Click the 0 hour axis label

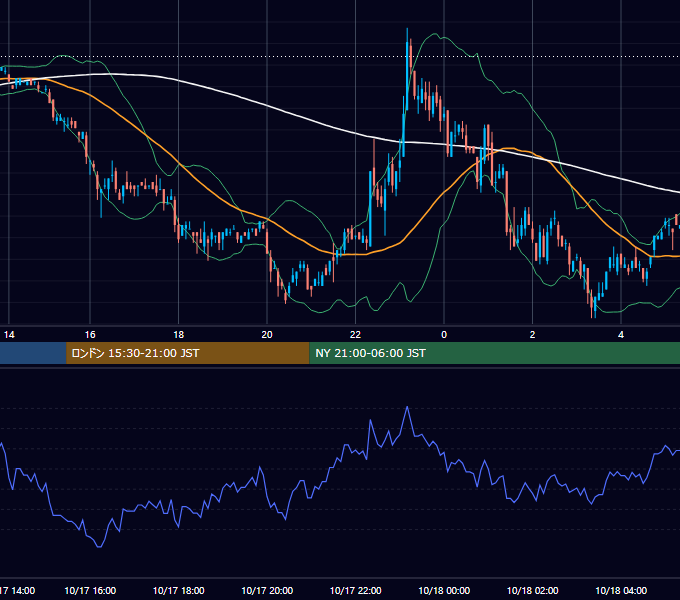click(444, 335)
